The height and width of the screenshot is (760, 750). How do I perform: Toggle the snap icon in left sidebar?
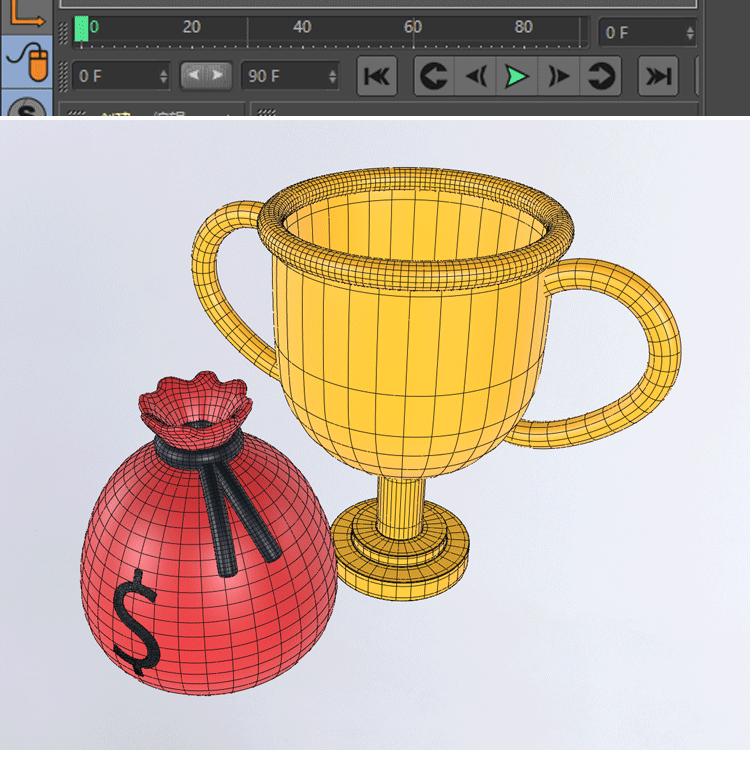(x=28, y=107)
